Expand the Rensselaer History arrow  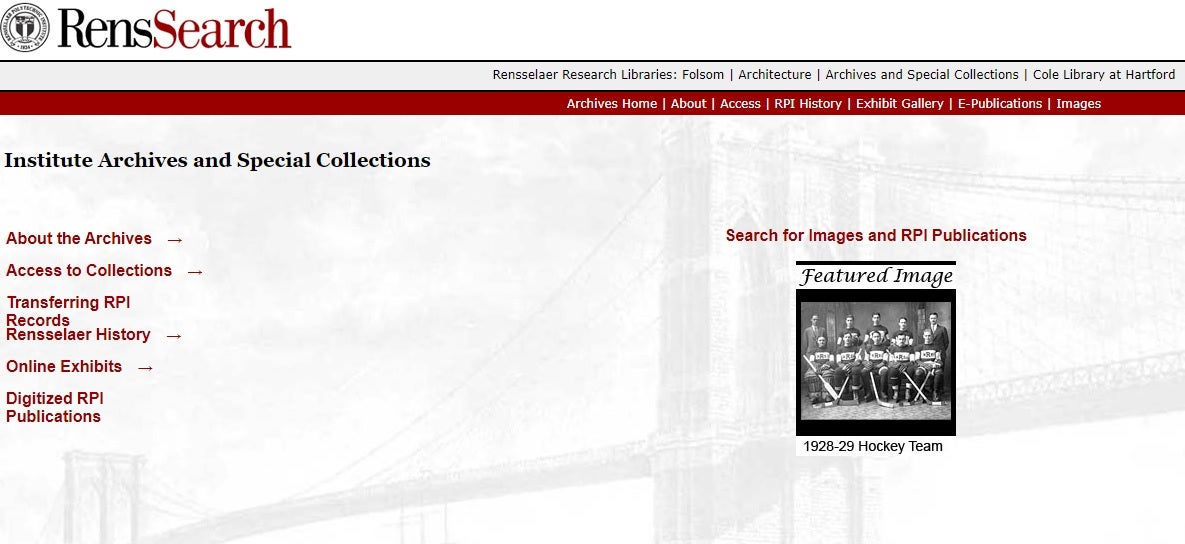click(174, 336)
